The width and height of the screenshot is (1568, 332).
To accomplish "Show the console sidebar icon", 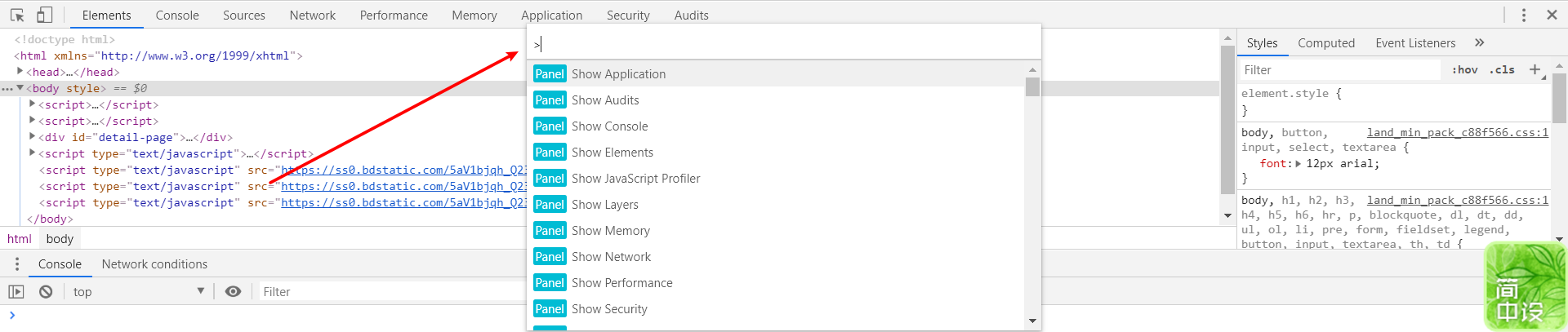I will [16, 291].
